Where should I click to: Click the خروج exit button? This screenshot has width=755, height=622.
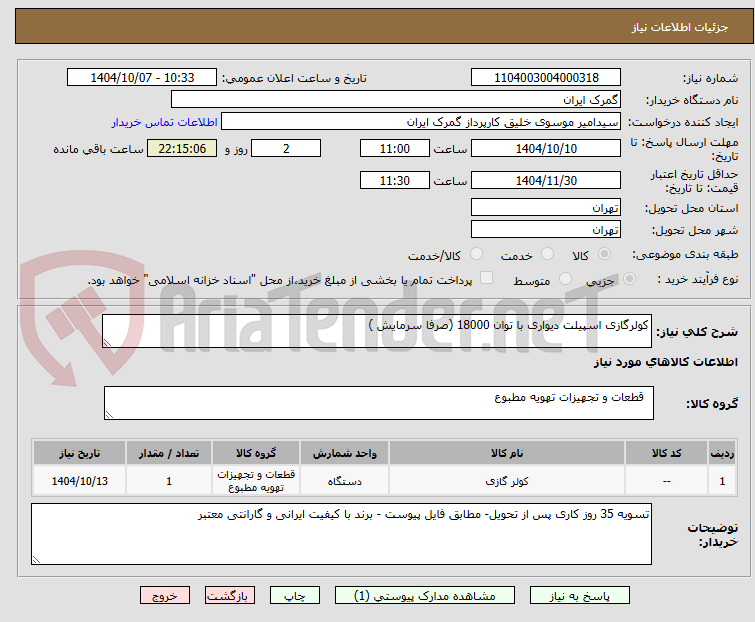tap(165, 596)
